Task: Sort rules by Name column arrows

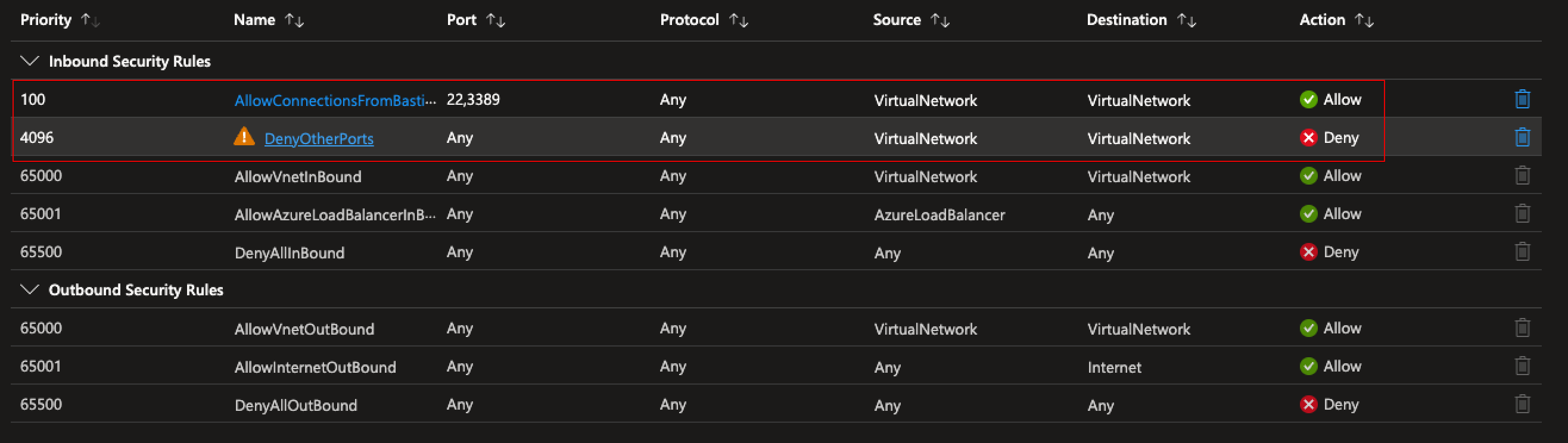Action: 295,20
